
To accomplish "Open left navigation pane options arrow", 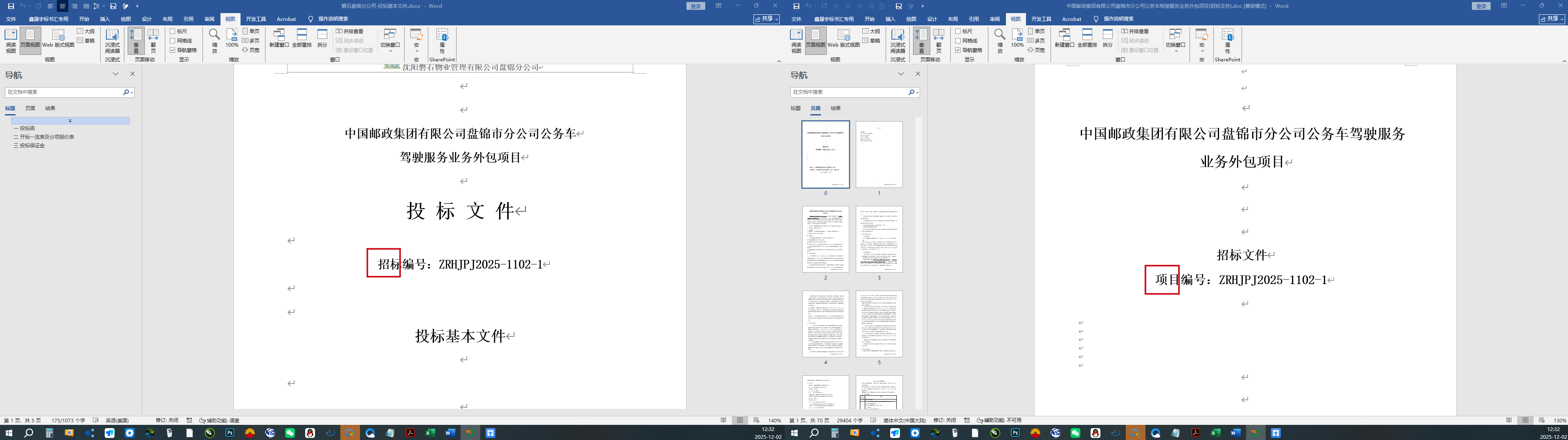I will pos(116,74).
